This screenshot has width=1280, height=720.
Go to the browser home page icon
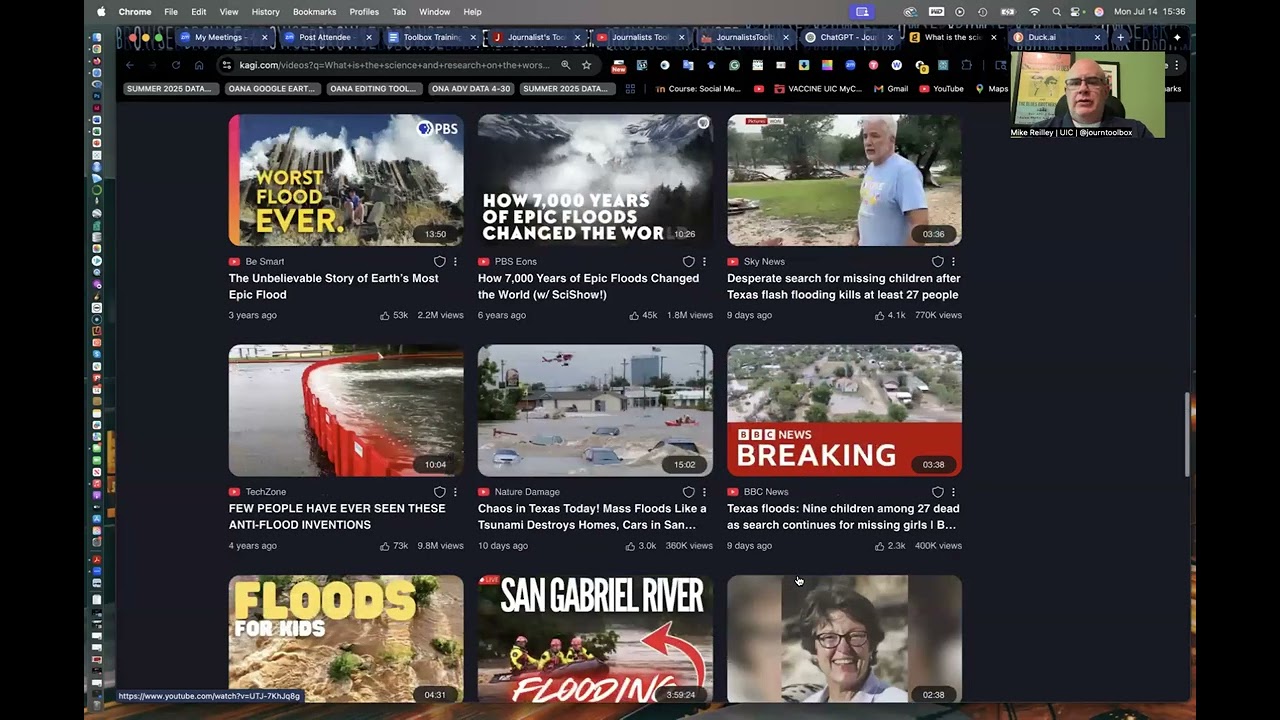[199, 65]
